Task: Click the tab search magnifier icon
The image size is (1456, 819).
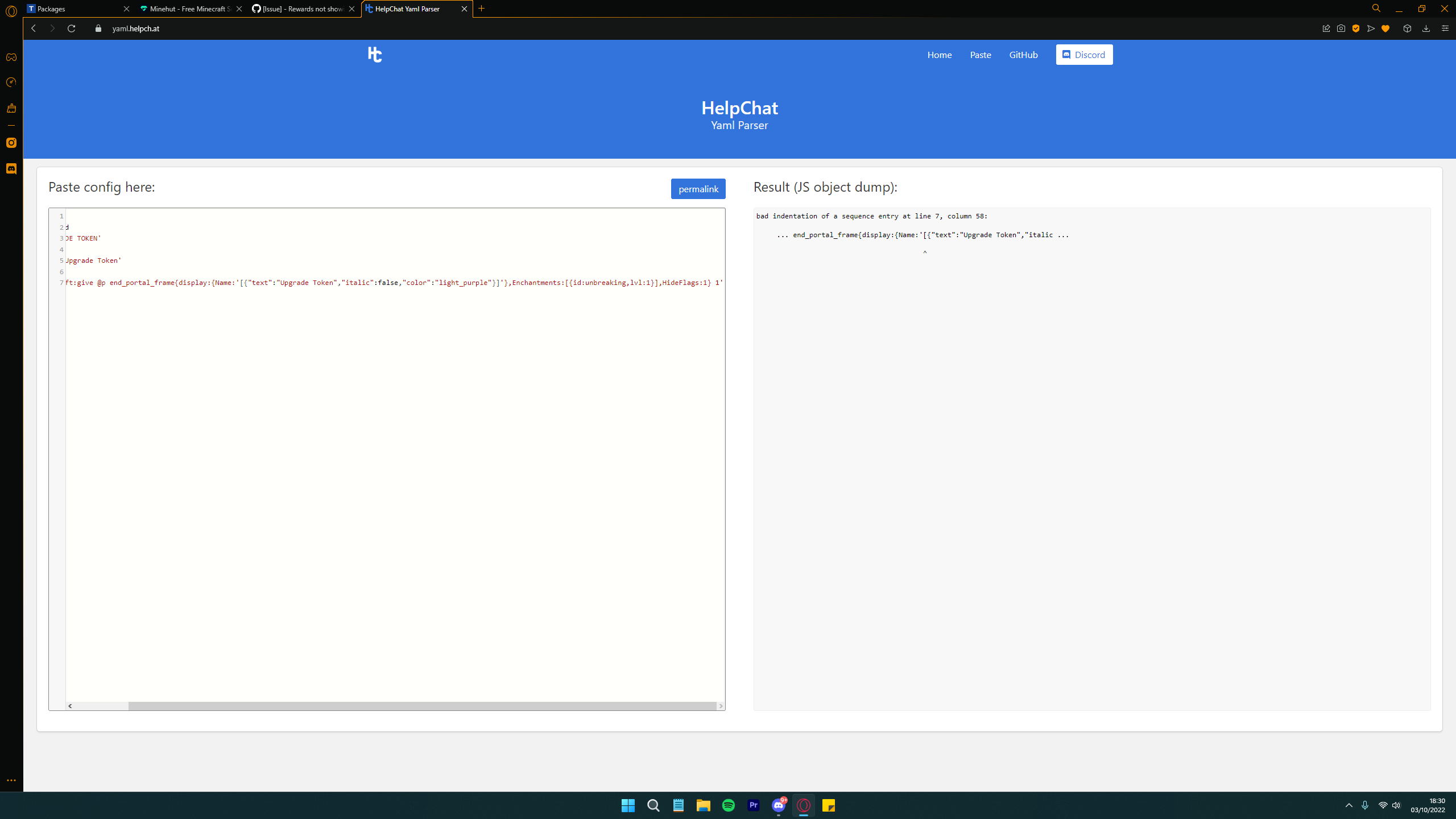Action: click(1376, 9)
